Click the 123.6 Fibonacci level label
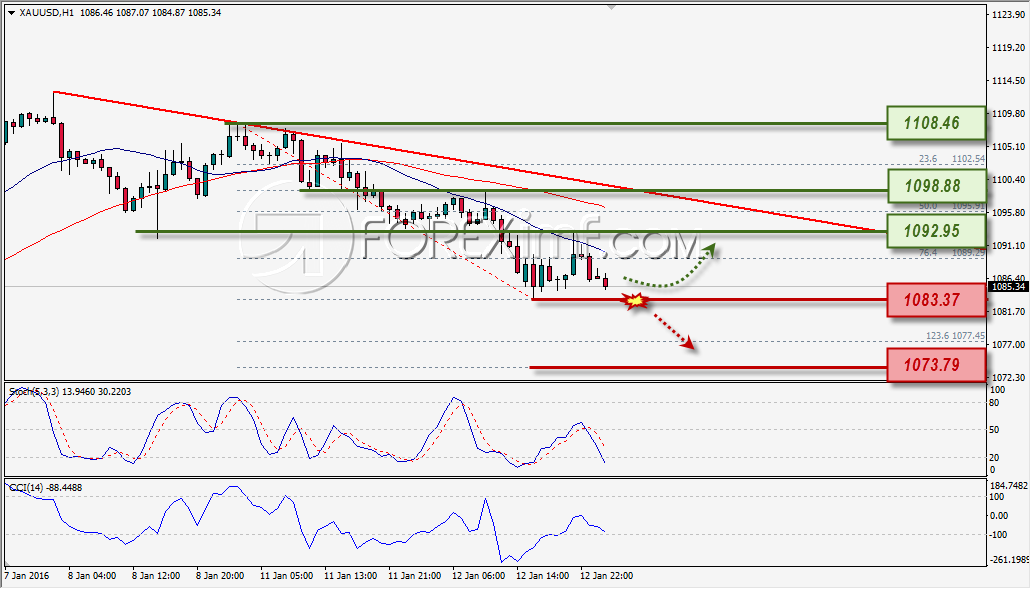 click(938, 336)
